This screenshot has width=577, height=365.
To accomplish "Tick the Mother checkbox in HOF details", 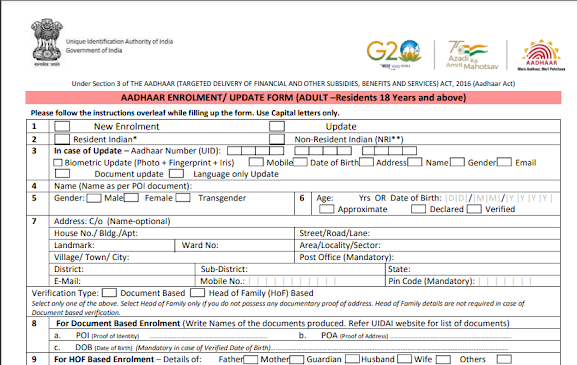I will tap(297, 359).
